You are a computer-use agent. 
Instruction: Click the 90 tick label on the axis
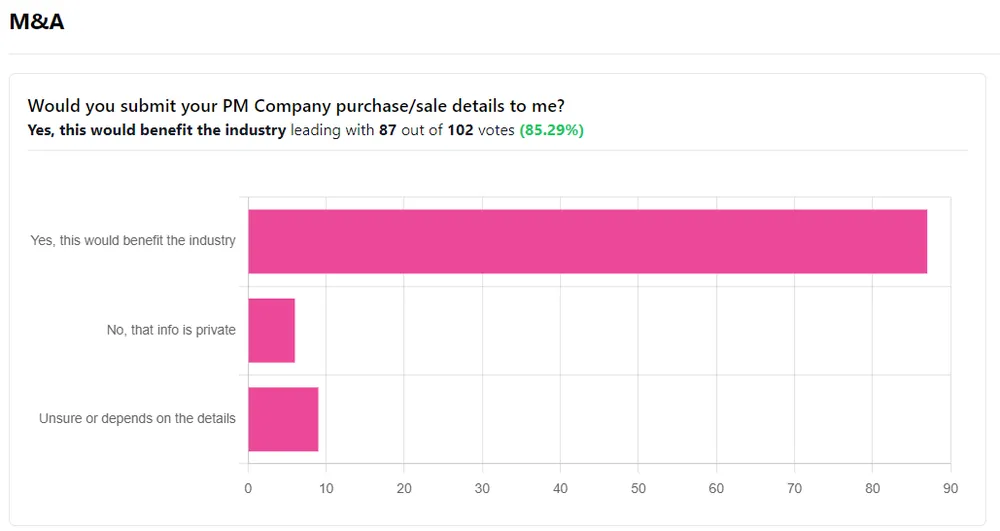point(950,488)
